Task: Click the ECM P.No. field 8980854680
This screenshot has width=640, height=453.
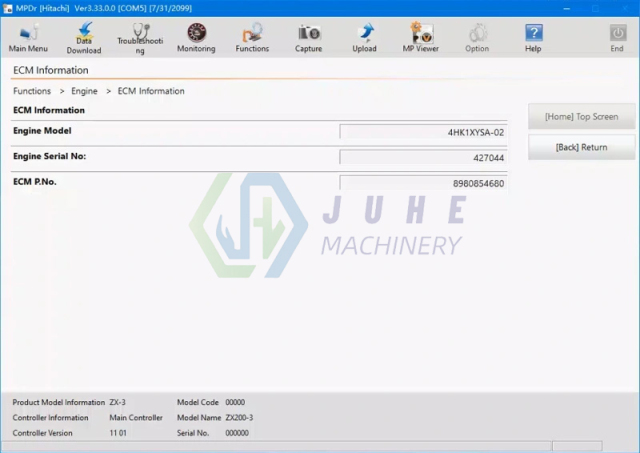Action: [423, 183]
